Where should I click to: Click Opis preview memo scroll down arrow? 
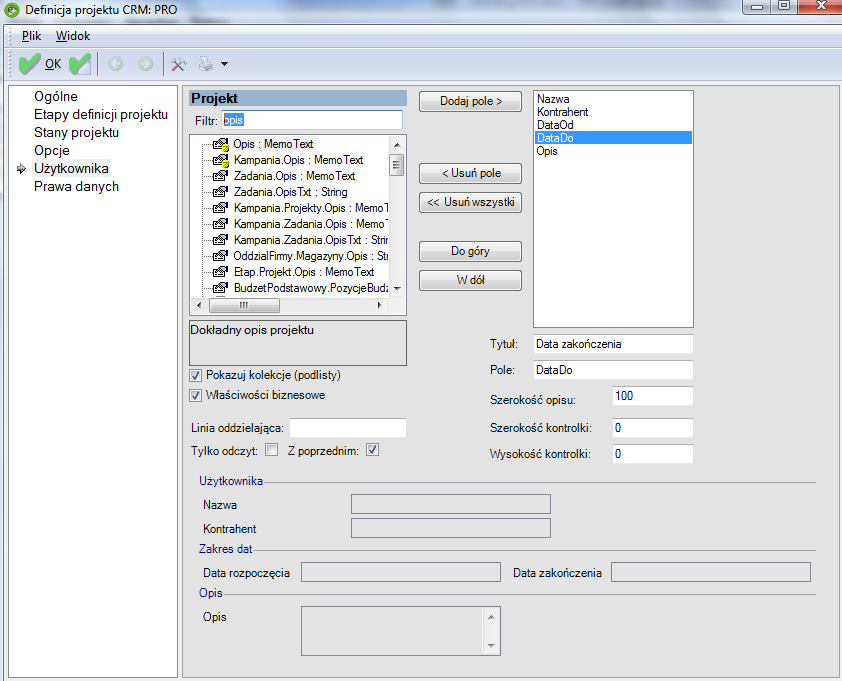(491, 646)
